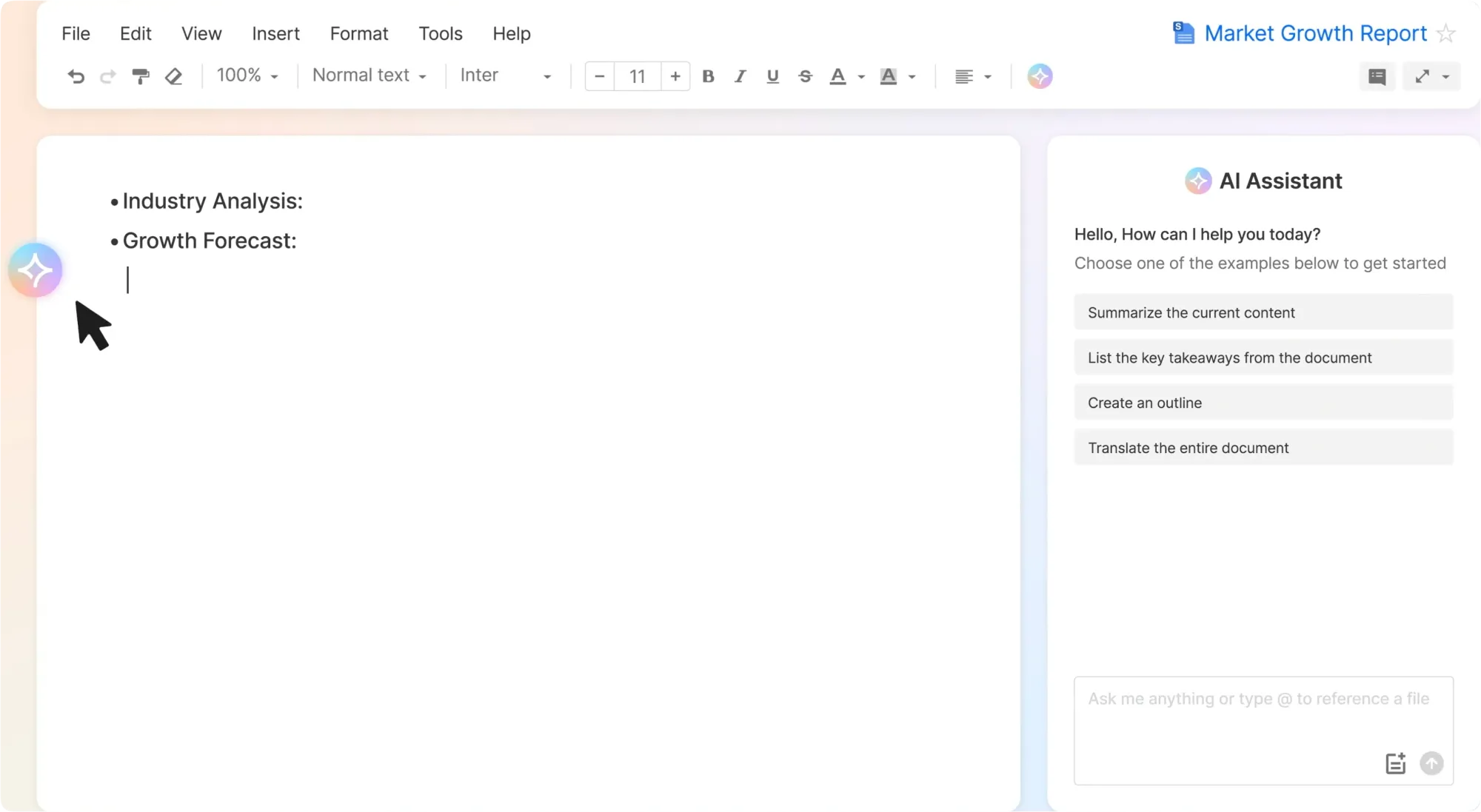The image size is (1481, 812).
Task: Click the AI Assistant panel logo icon
Action: pyautogui.click(x=1198, y=181)
